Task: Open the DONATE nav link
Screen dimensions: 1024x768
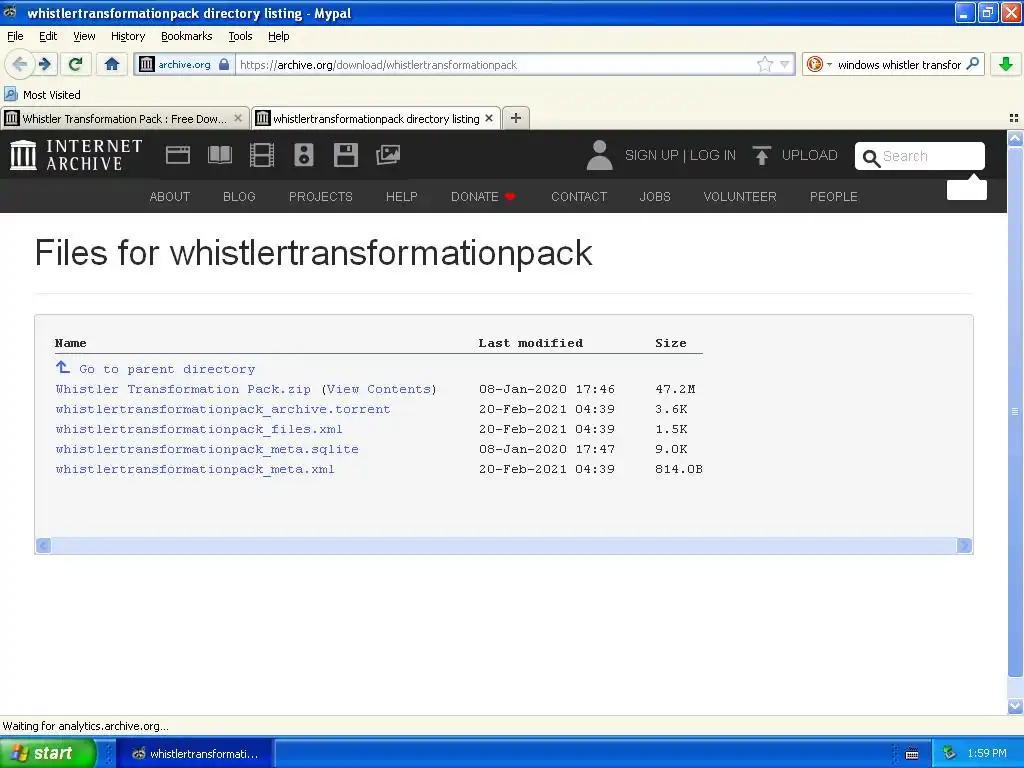Action: pyautogui.click(x=483, y=197)
